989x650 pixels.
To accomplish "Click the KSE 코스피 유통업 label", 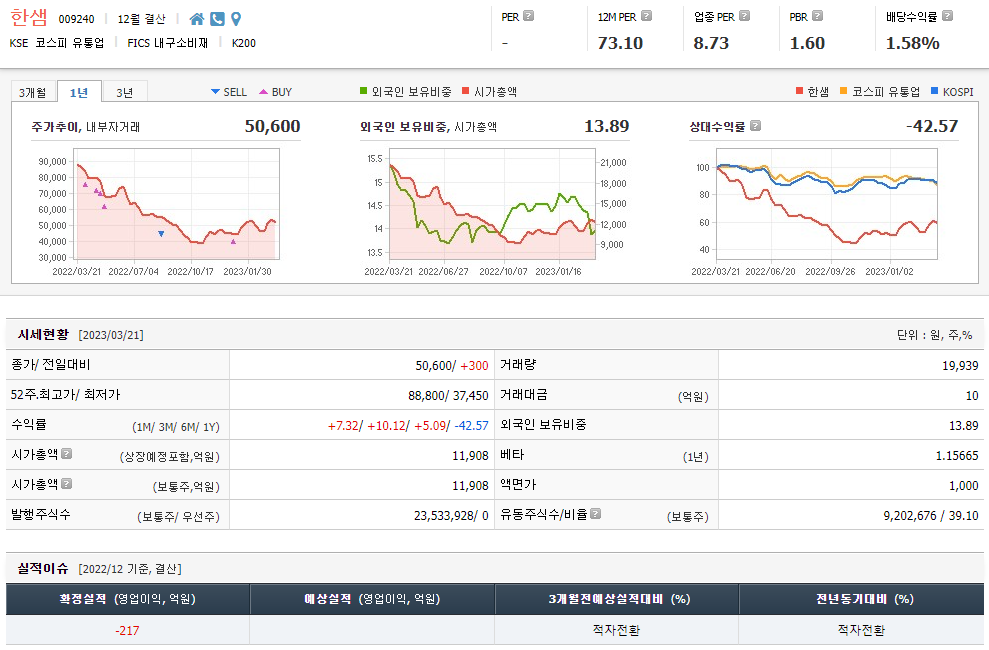I will pyautogui.click(x=57, y=43).
